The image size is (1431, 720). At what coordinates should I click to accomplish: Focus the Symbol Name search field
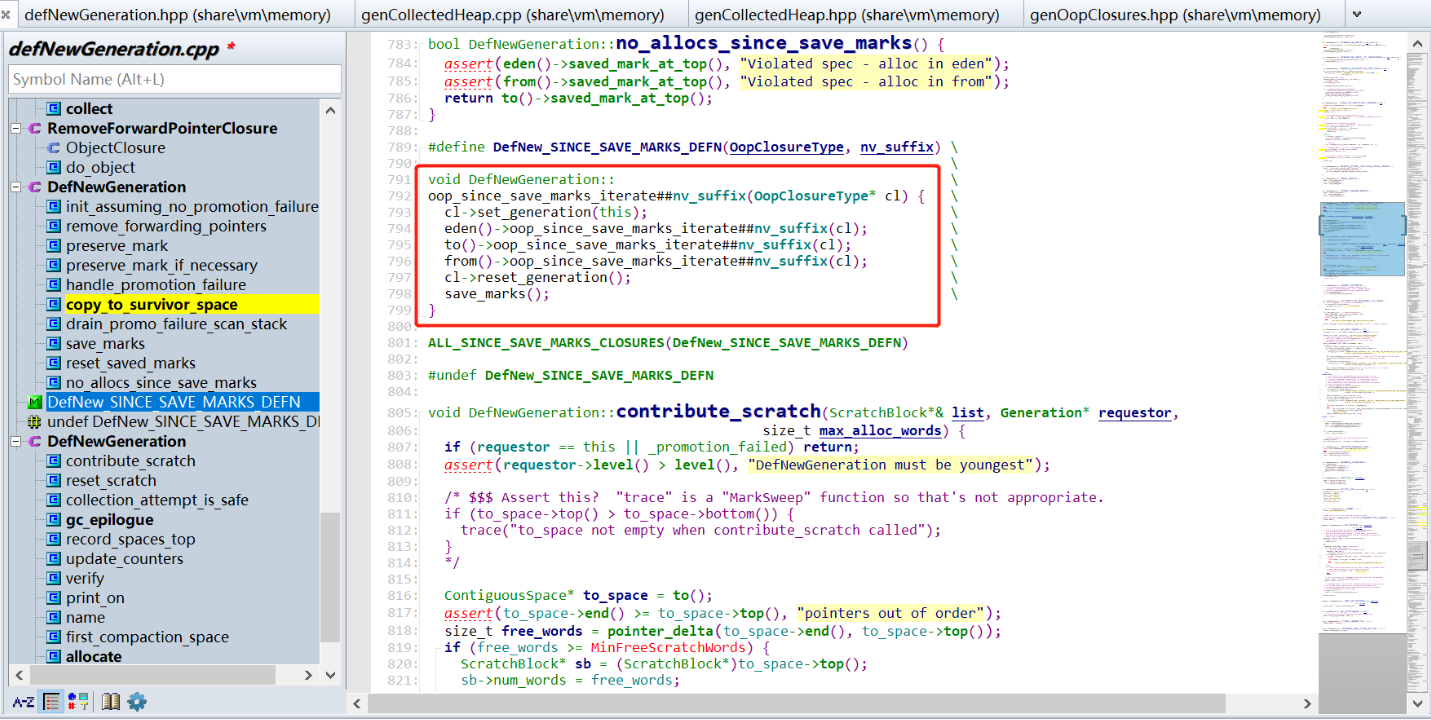pyautogui.click(x=175, y=79)
